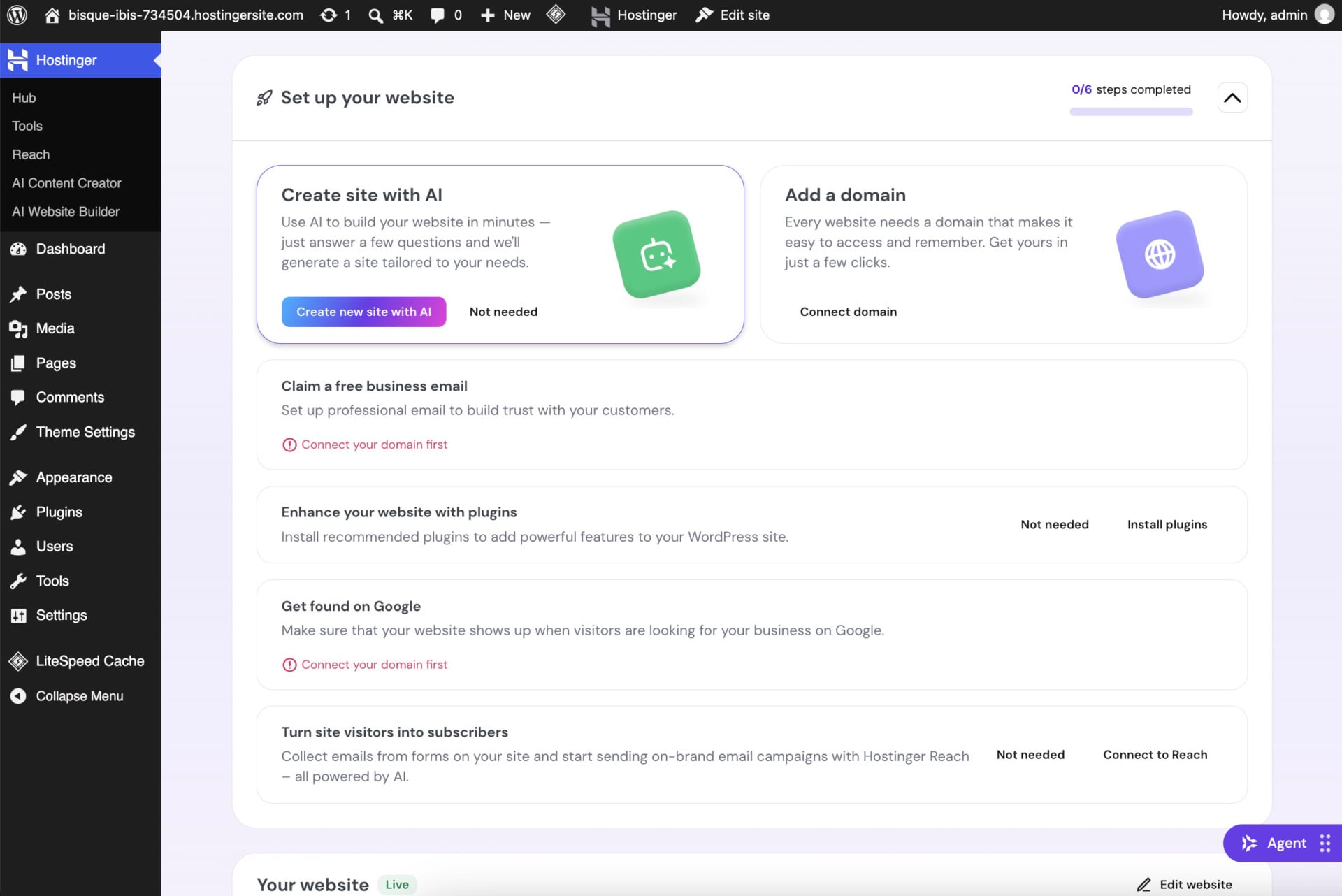Click Connect to Reach
Screen dimensions: 1342x896
[x=1155, y=755]
